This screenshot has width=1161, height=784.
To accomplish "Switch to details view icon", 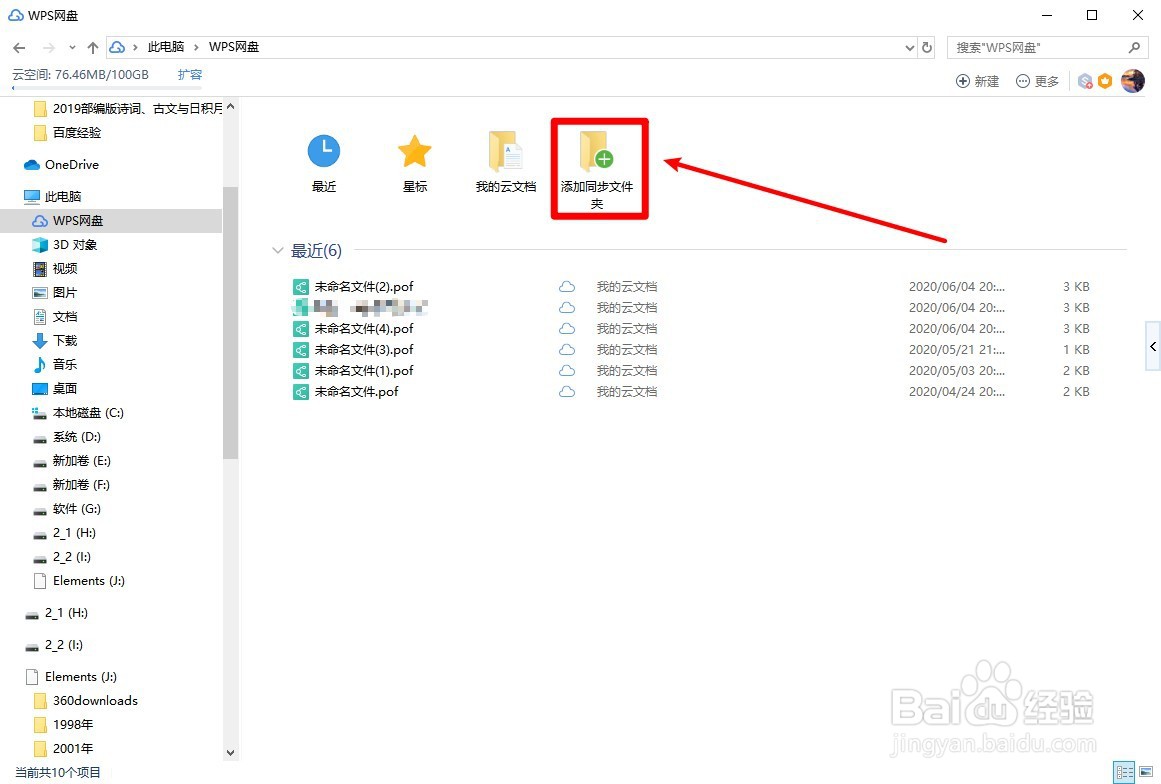I will (1125, 771).
